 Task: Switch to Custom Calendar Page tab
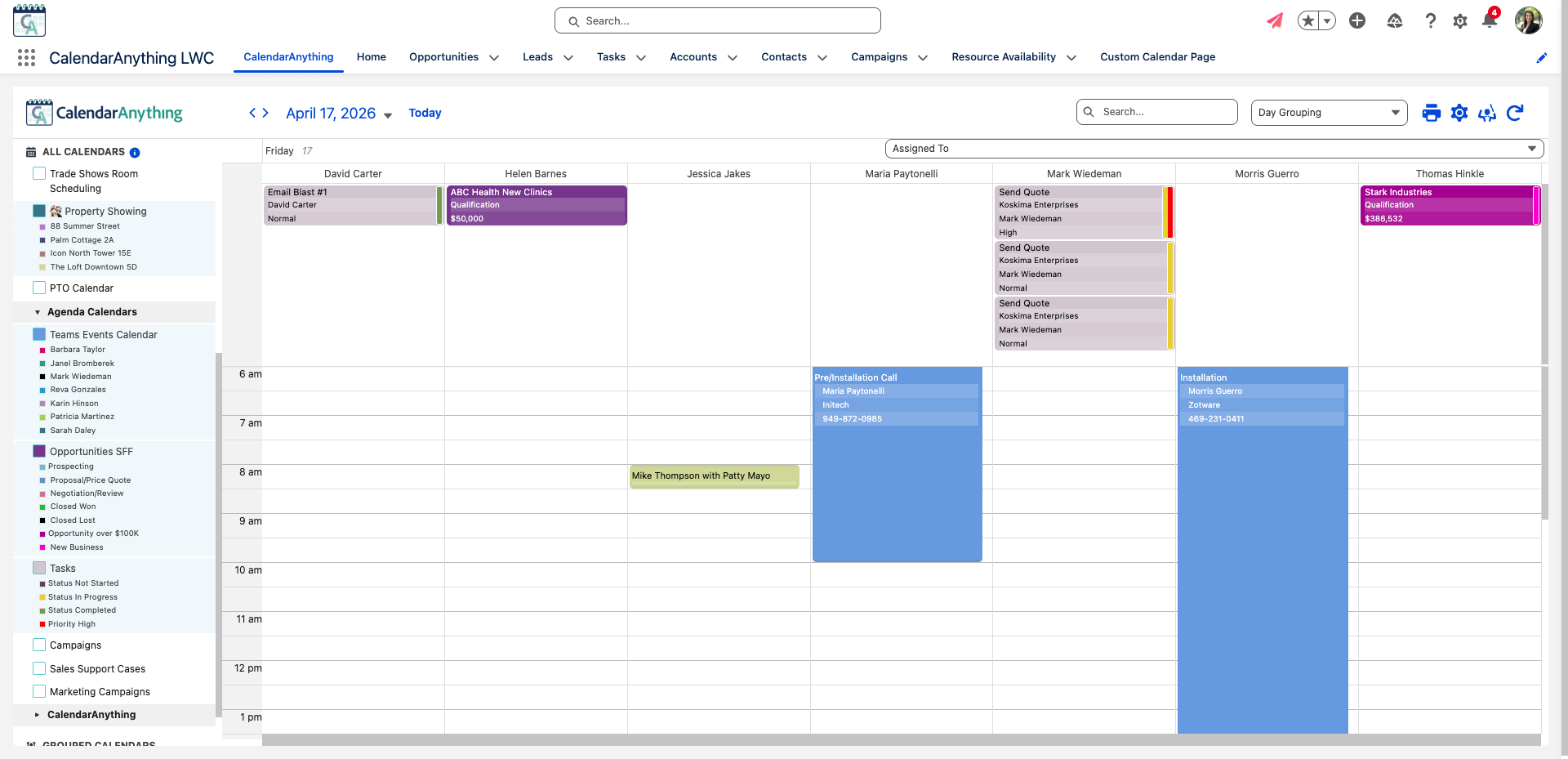[1157, 57]
